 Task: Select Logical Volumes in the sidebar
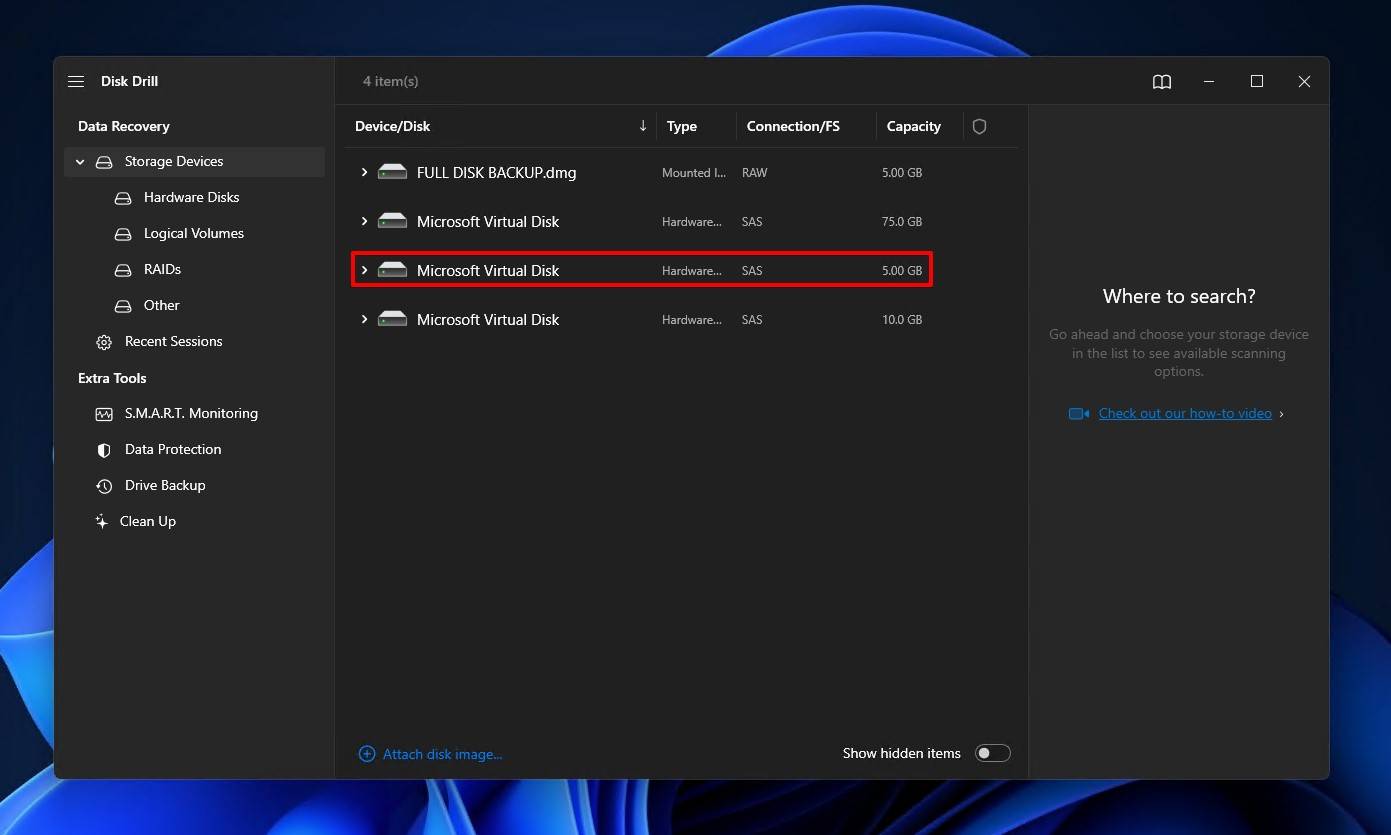pos(194,234)
